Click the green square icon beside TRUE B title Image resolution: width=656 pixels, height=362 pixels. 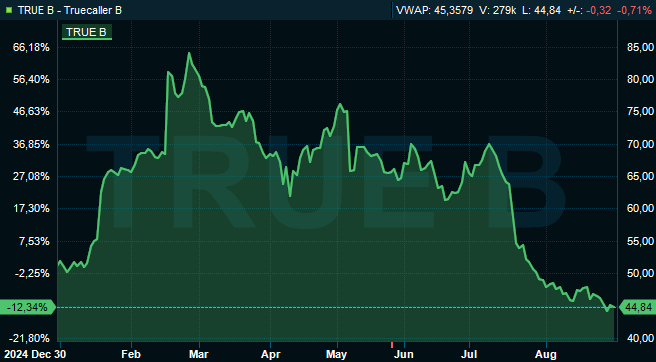point(9,10)
